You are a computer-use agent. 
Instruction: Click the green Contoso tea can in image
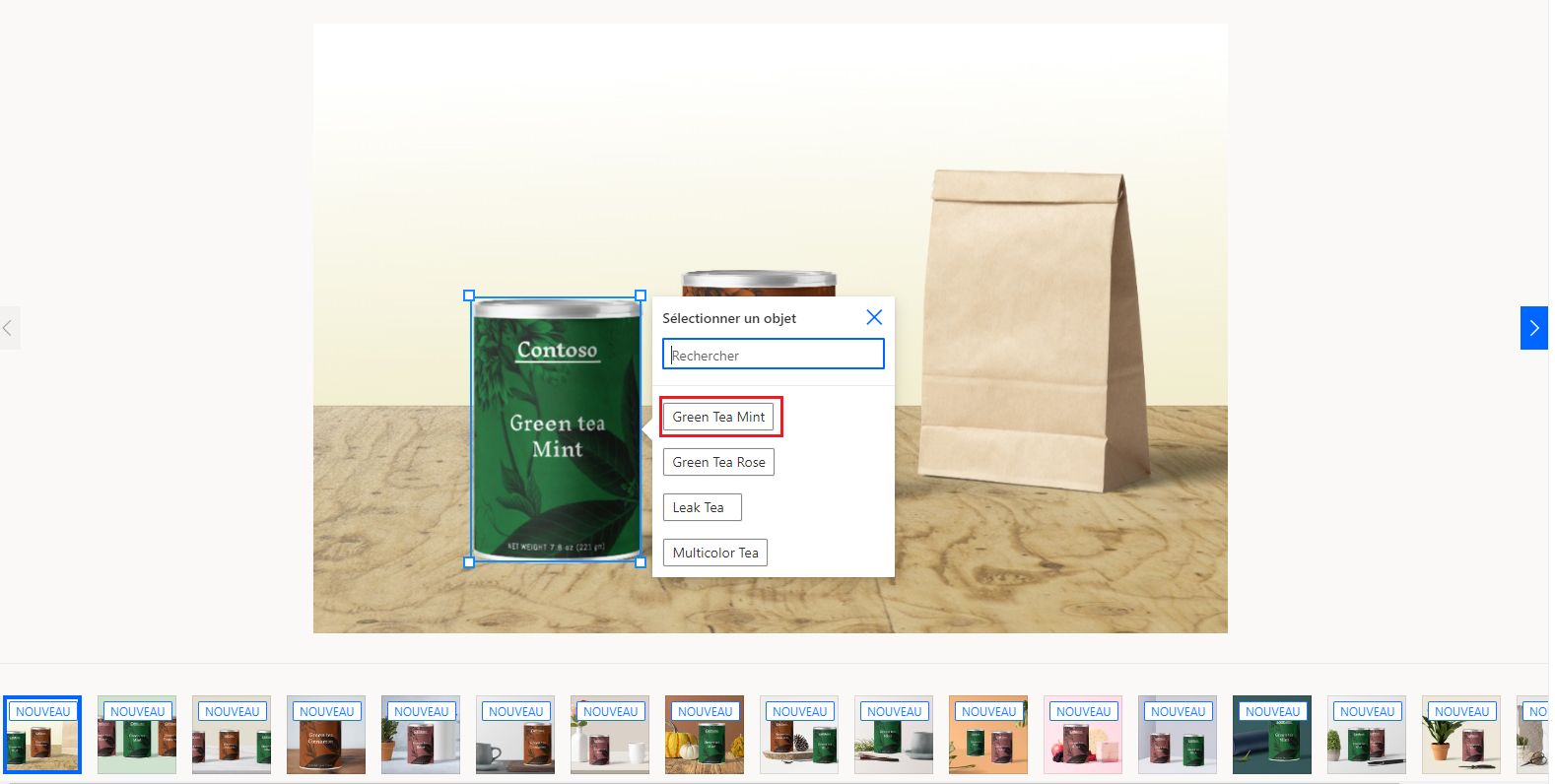click(557, 429)
